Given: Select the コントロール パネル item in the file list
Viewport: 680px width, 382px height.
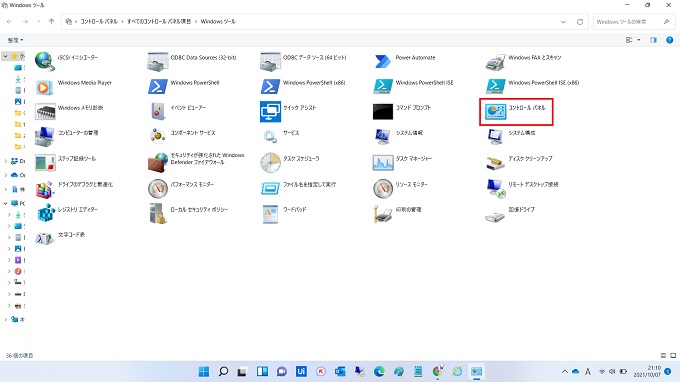Looking at the screenshot, I should point(516,111).
